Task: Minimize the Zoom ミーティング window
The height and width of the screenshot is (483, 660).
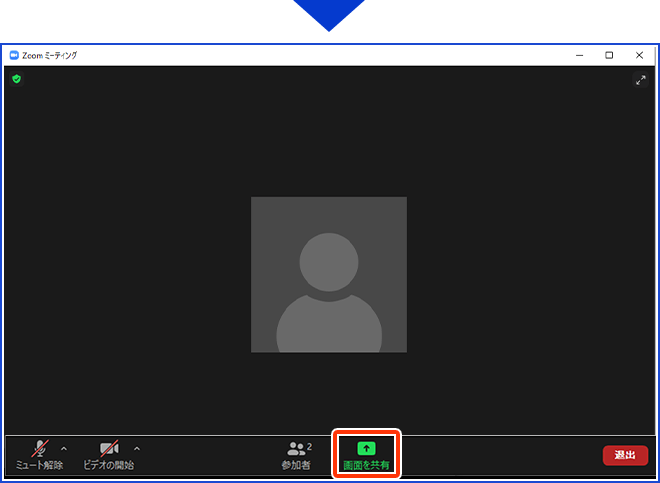Action: 580,55
